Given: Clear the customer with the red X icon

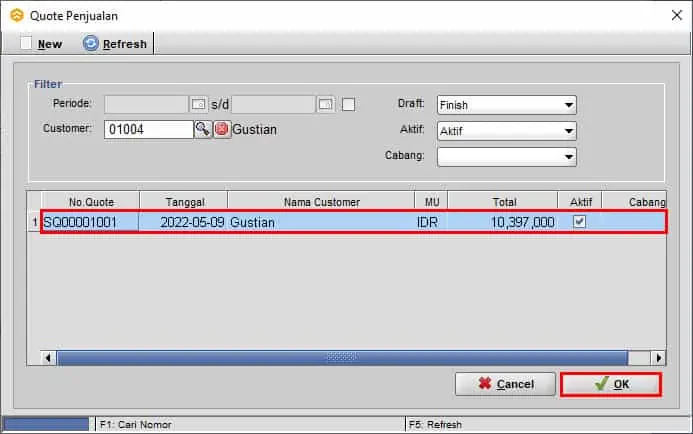Looking at the screenshot, I should click(221, 129).
